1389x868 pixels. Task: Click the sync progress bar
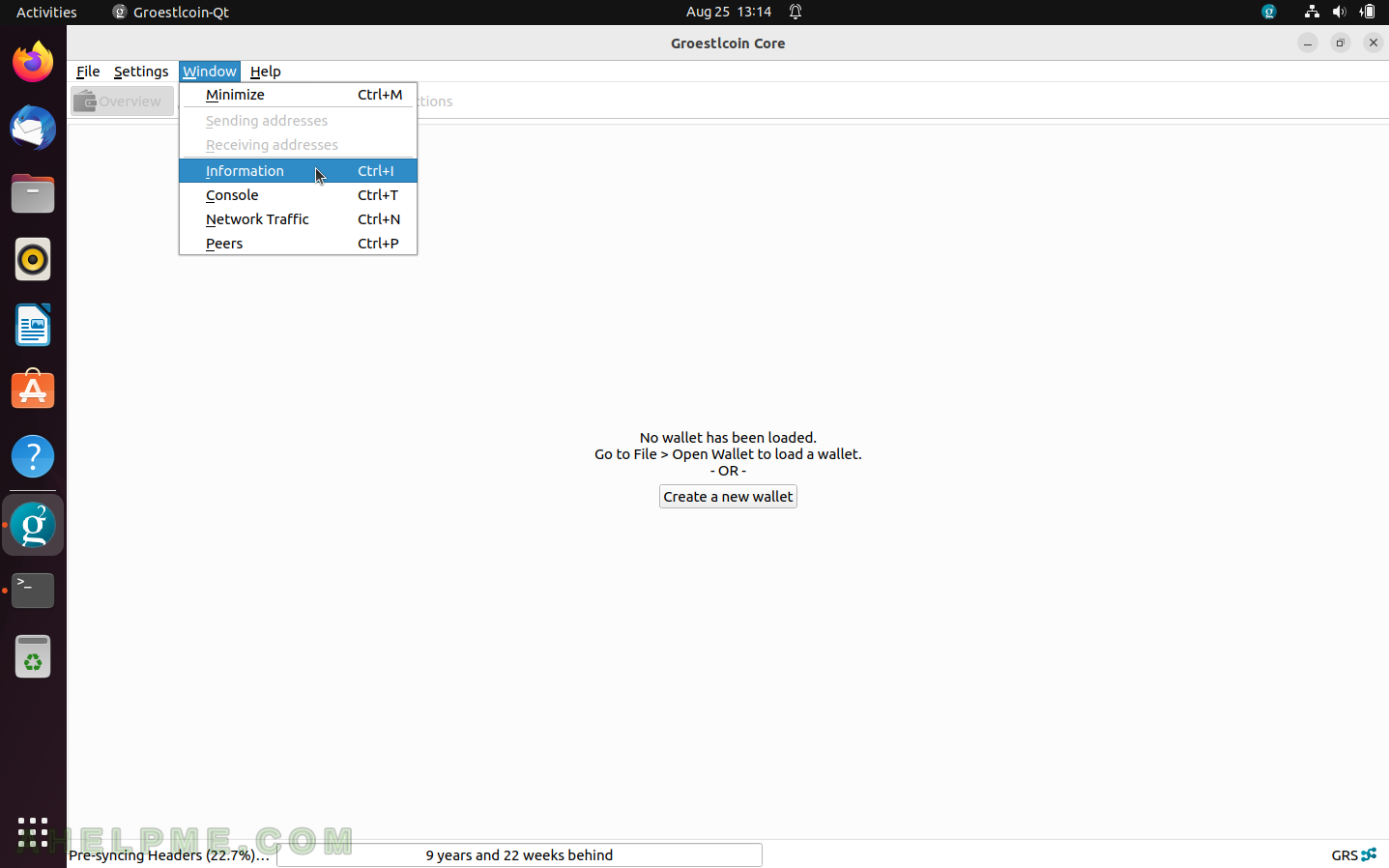[519, 855]
